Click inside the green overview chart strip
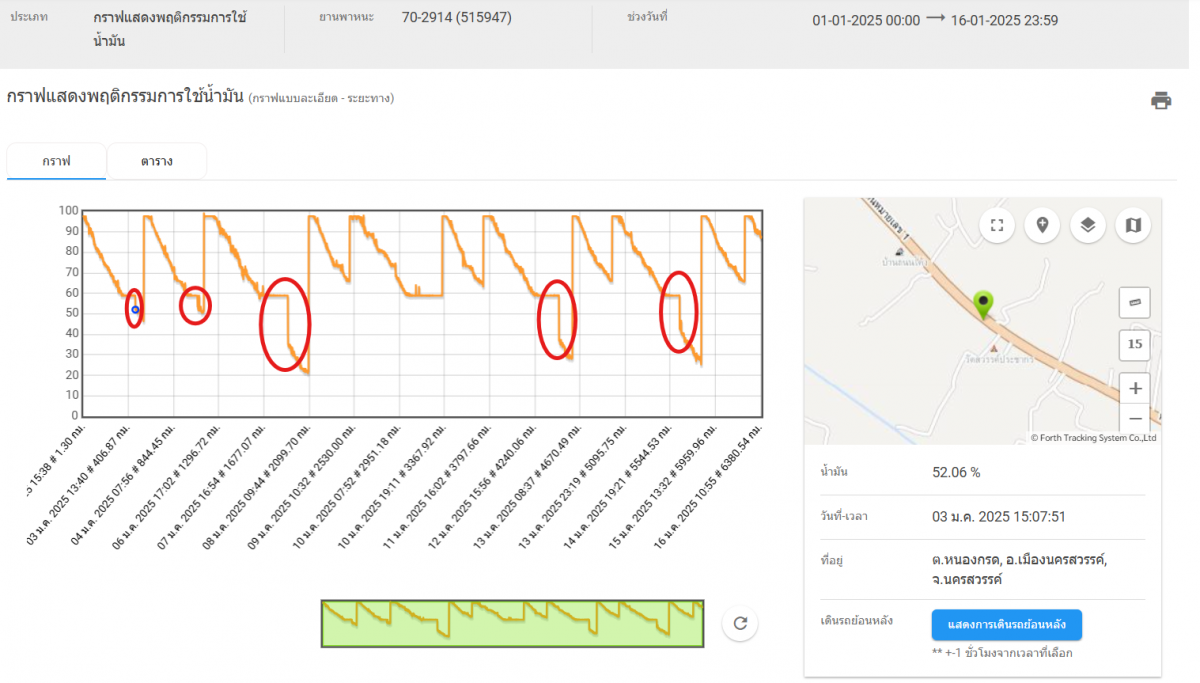This screenshot has height=683, width=1200. (510, 622)
